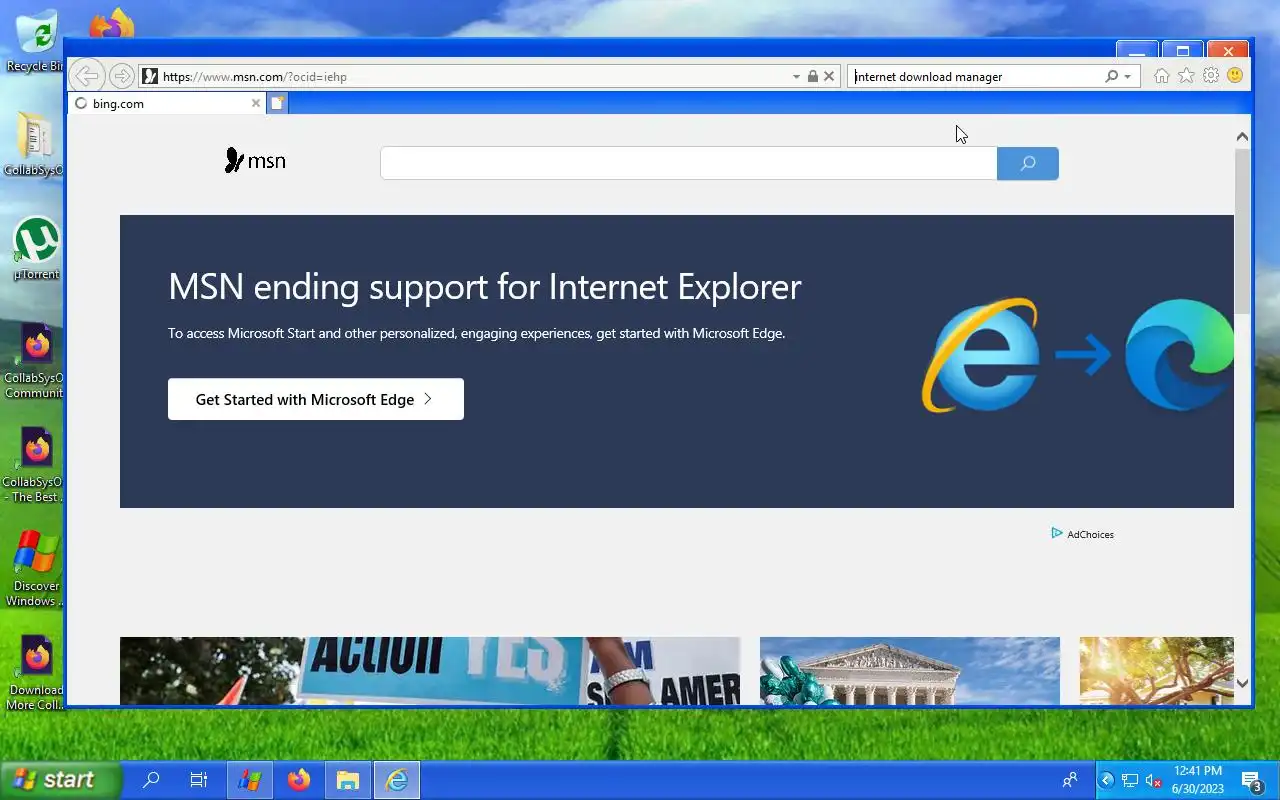The height and width of the screenshot is (800, 1280).
Task: Open Task View on the taskbar
Action: (199, 780)
